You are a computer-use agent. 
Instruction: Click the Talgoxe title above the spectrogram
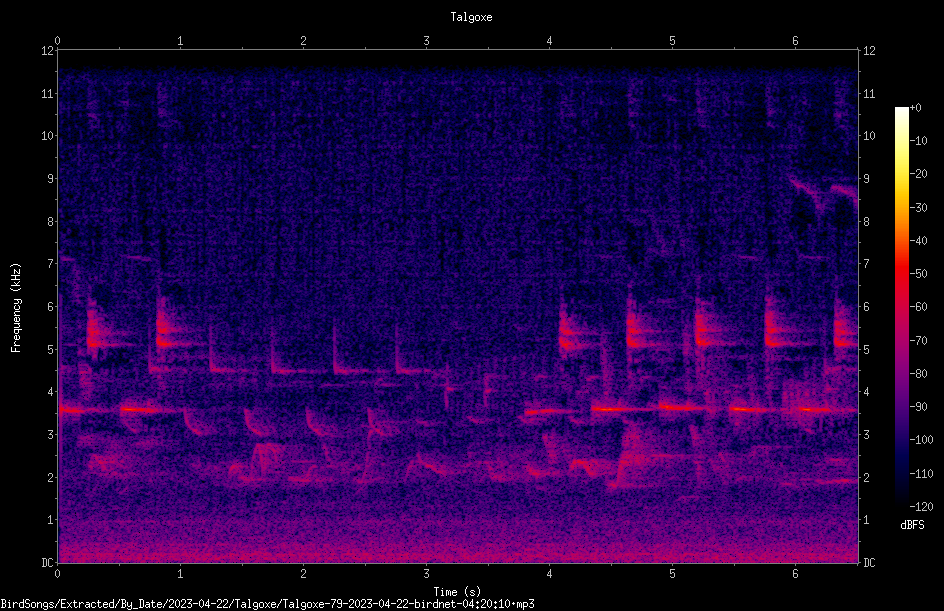[471, 17]
